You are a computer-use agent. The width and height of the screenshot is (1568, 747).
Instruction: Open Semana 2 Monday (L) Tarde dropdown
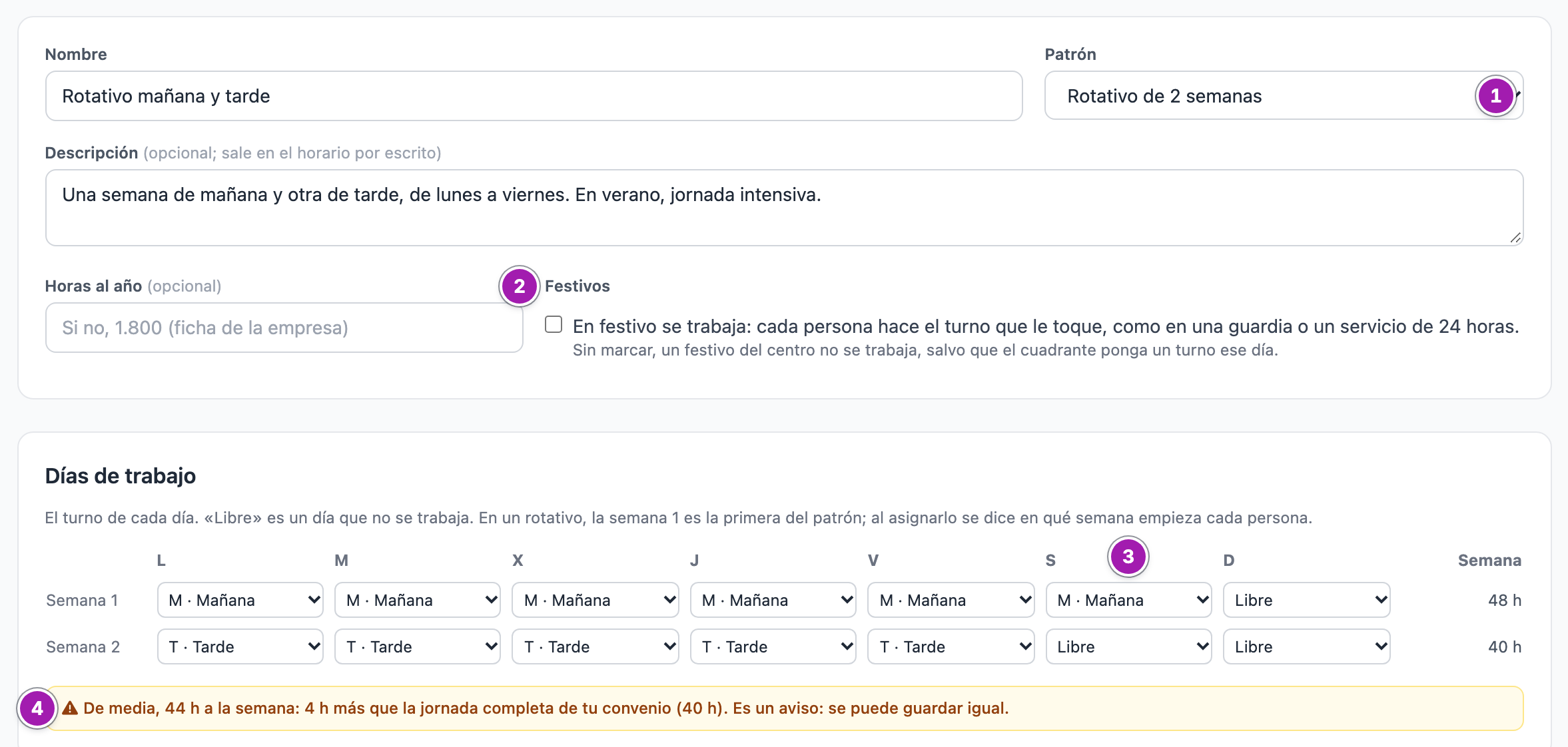240,646
